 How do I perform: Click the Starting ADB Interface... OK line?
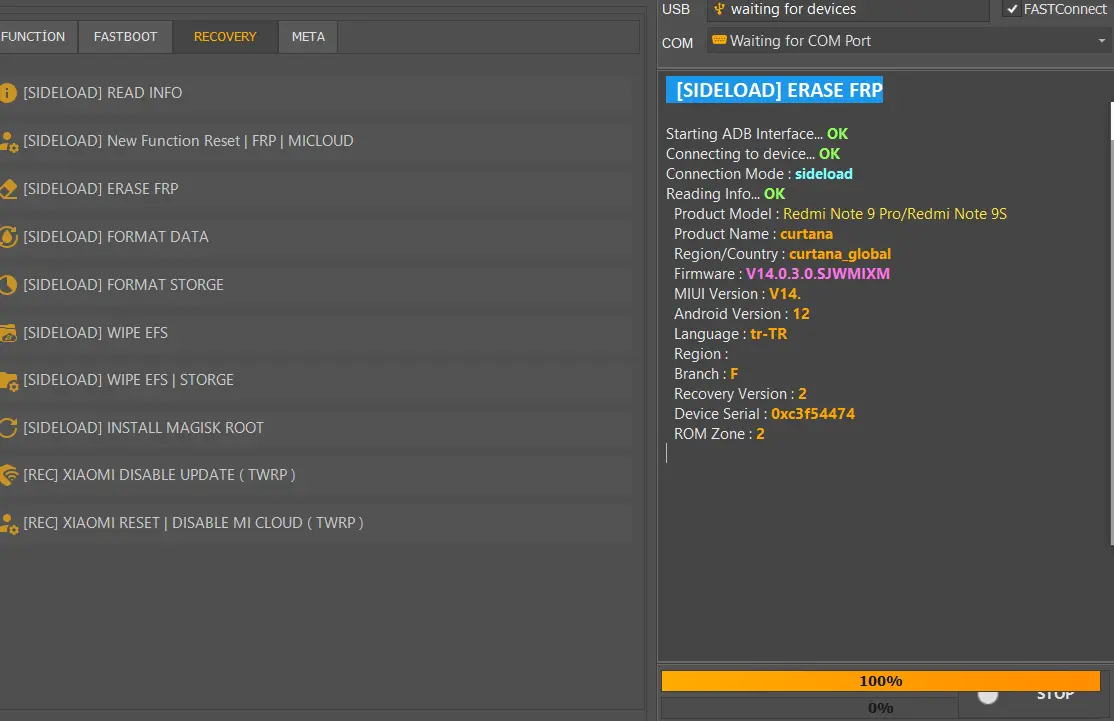pyautogui.click(x=757, y=134)
